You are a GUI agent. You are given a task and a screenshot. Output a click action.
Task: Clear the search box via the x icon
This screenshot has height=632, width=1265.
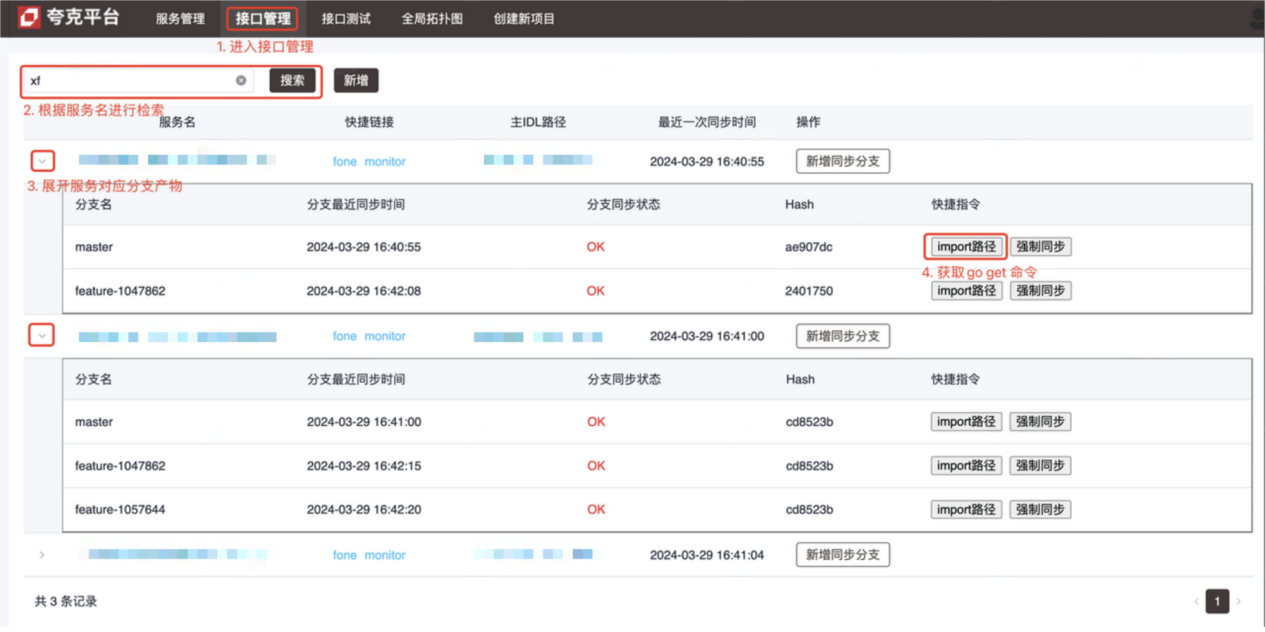(x=240, y=80)
